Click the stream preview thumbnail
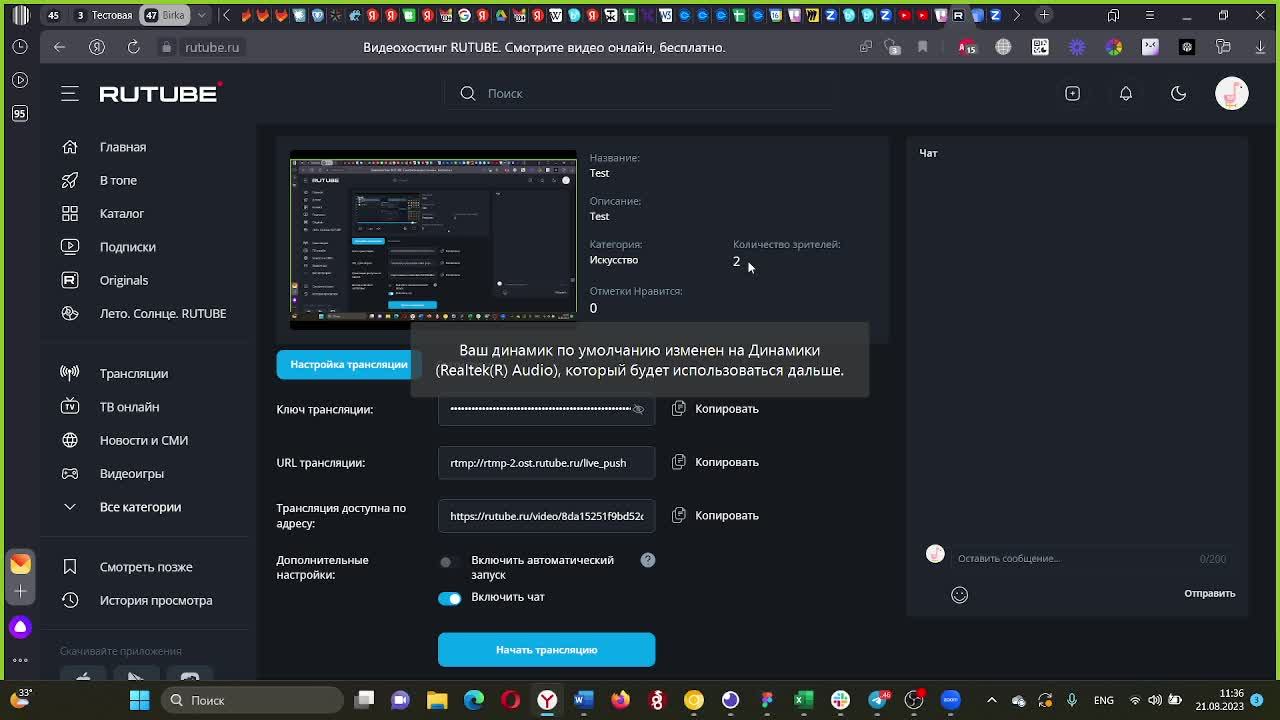This screenshot has width=1280, height=720. 433,239
